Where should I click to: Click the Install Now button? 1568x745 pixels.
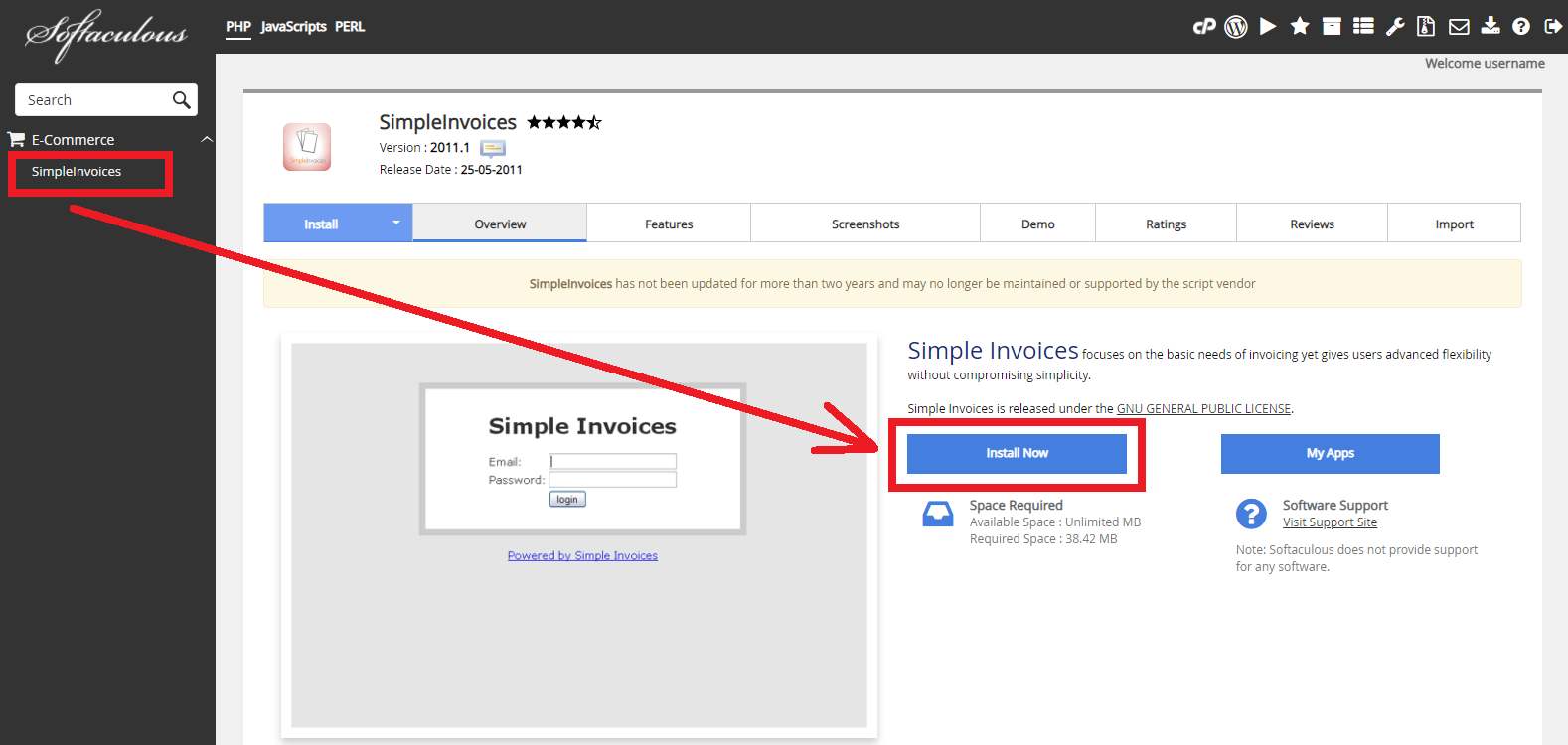tap(1017, 453)
